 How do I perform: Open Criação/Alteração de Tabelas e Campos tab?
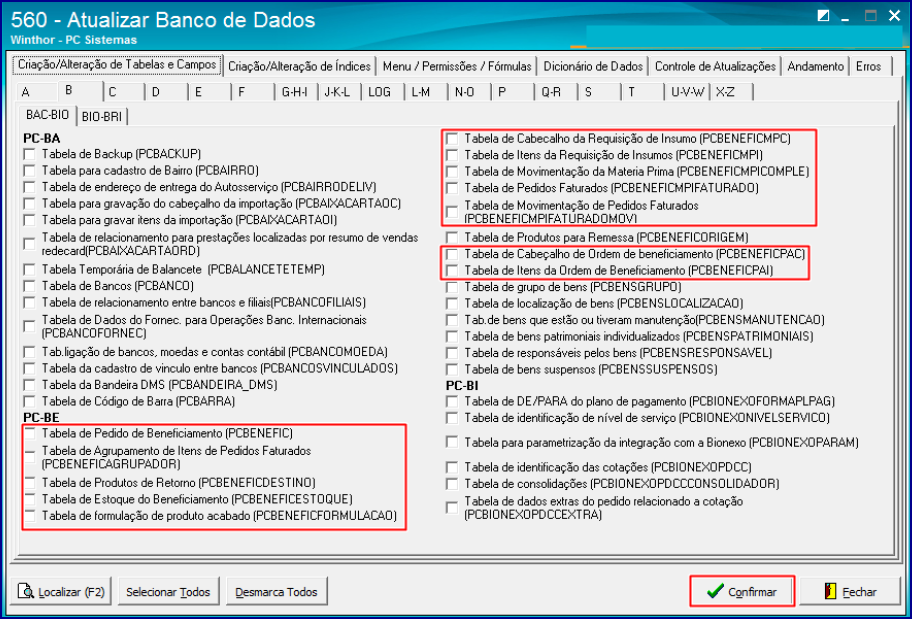[117, 65]
